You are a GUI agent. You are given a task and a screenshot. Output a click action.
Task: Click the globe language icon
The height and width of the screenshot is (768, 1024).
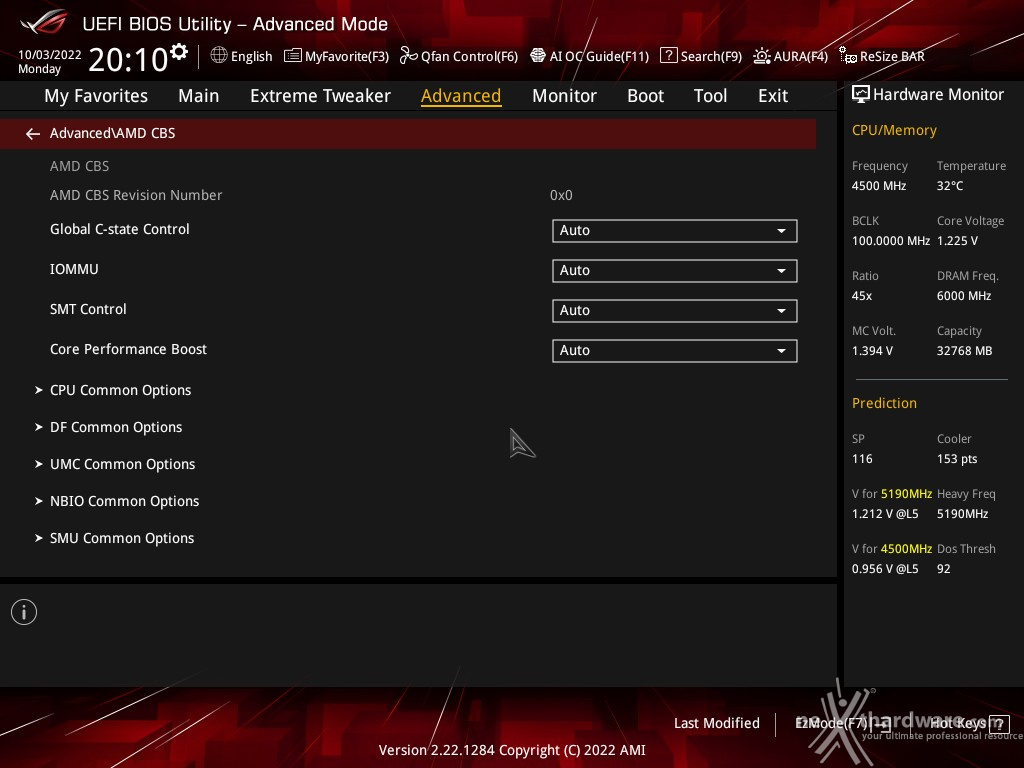(x=219, y=56)
